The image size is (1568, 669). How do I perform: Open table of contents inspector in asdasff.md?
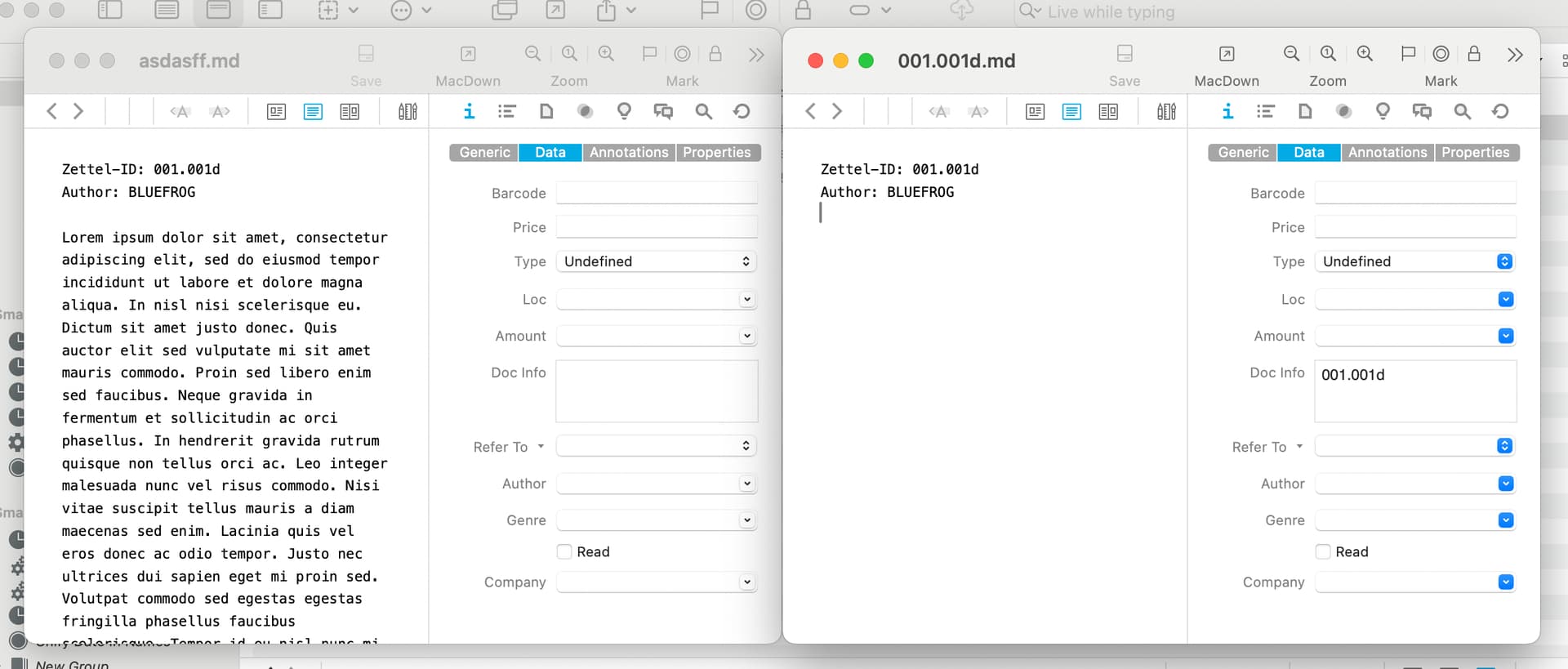507,112
